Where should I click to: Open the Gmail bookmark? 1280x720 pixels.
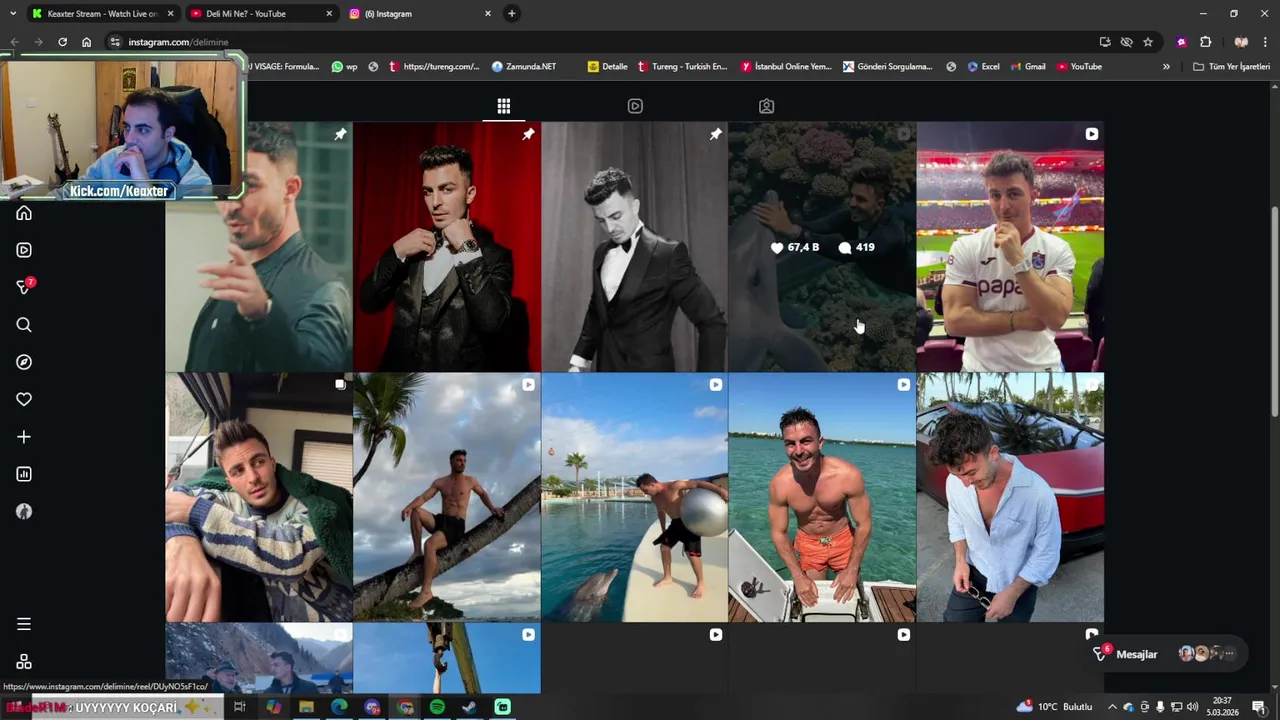pyautogui.click(x=1028, y=67)
